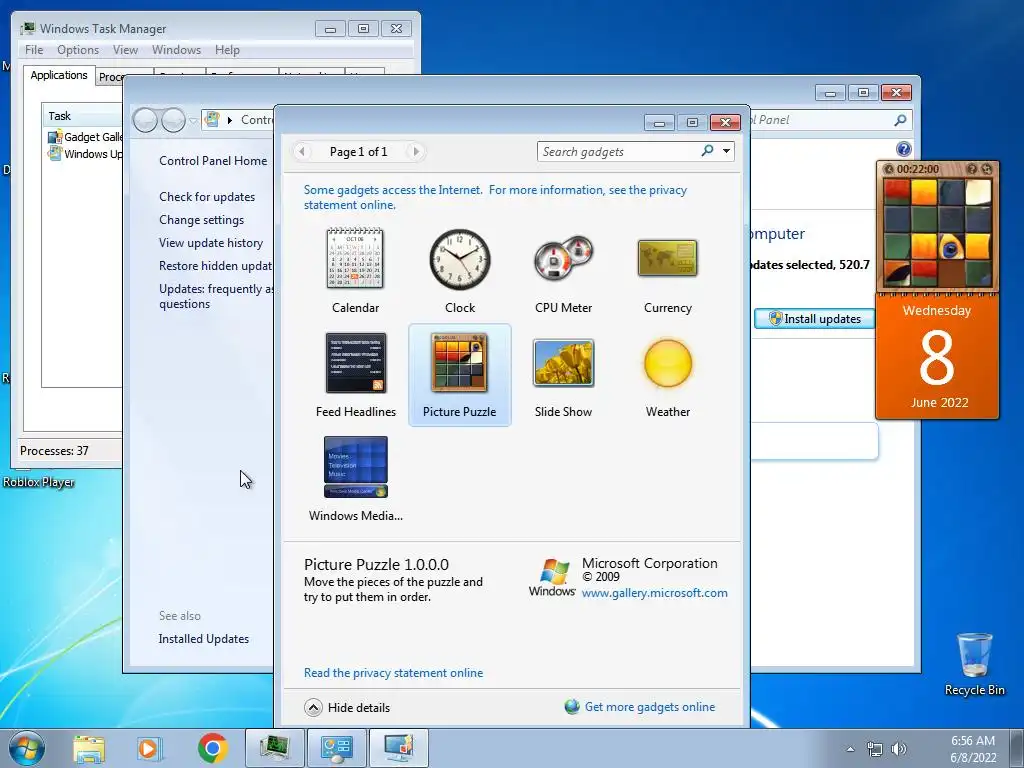Select the Weather gadget
Screen dimensions: 1024x768
click(667, 375)
